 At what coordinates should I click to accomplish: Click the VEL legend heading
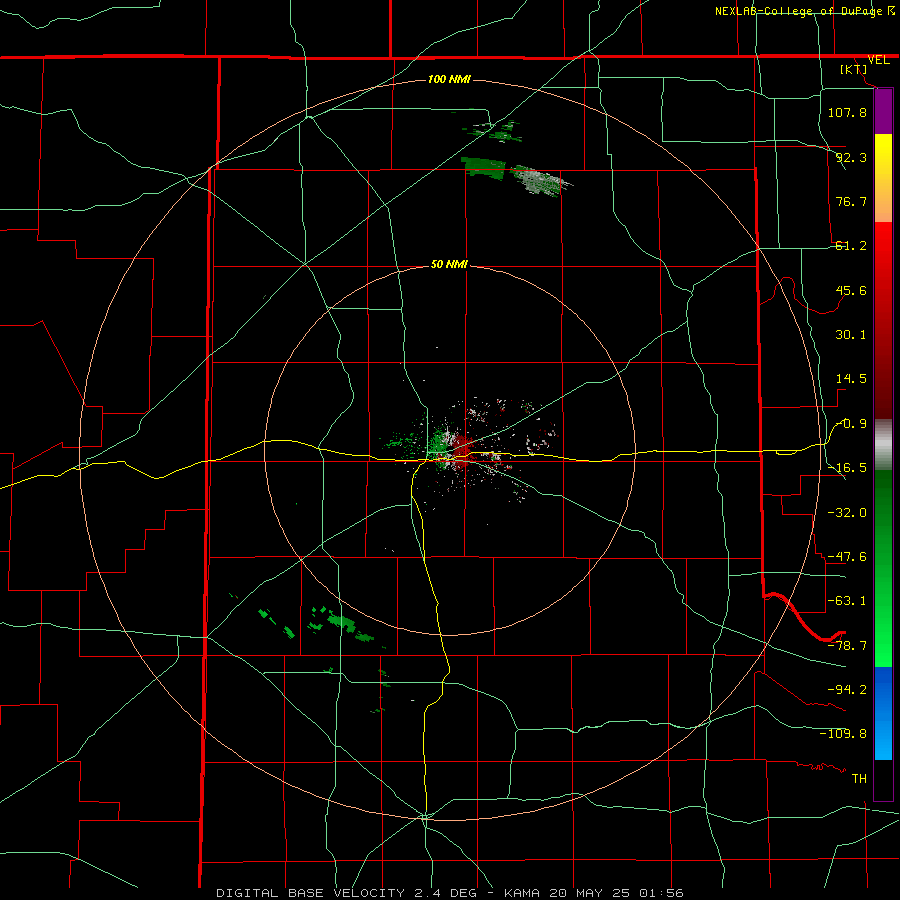point(878,60)
